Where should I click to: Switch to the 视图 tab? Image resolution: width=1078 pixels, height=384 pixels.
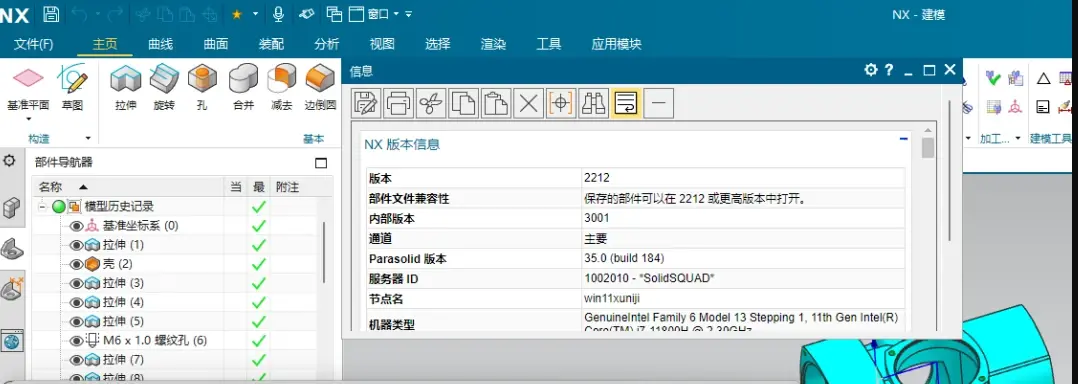tap(382, 44)
